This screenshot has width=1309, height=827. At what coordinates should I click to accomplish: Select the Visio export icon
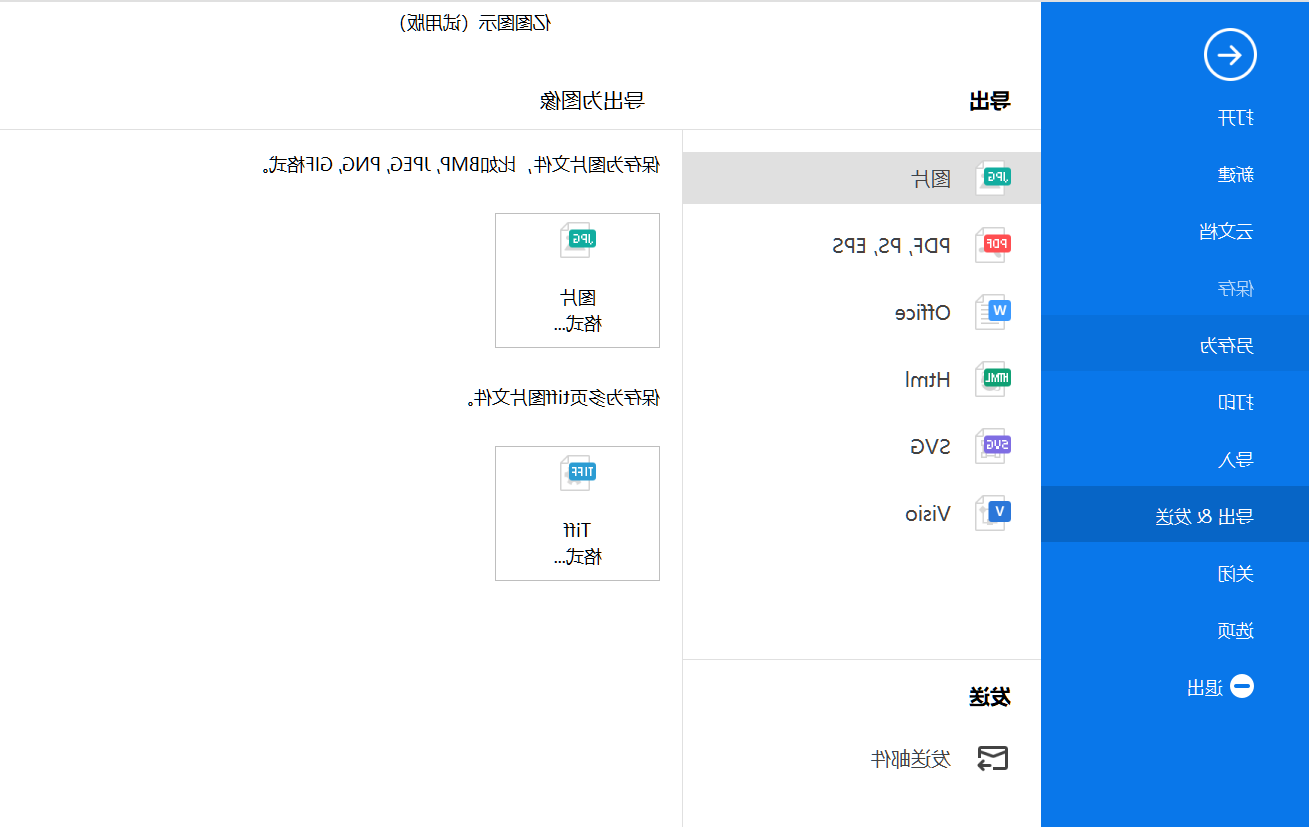point(993,513)
